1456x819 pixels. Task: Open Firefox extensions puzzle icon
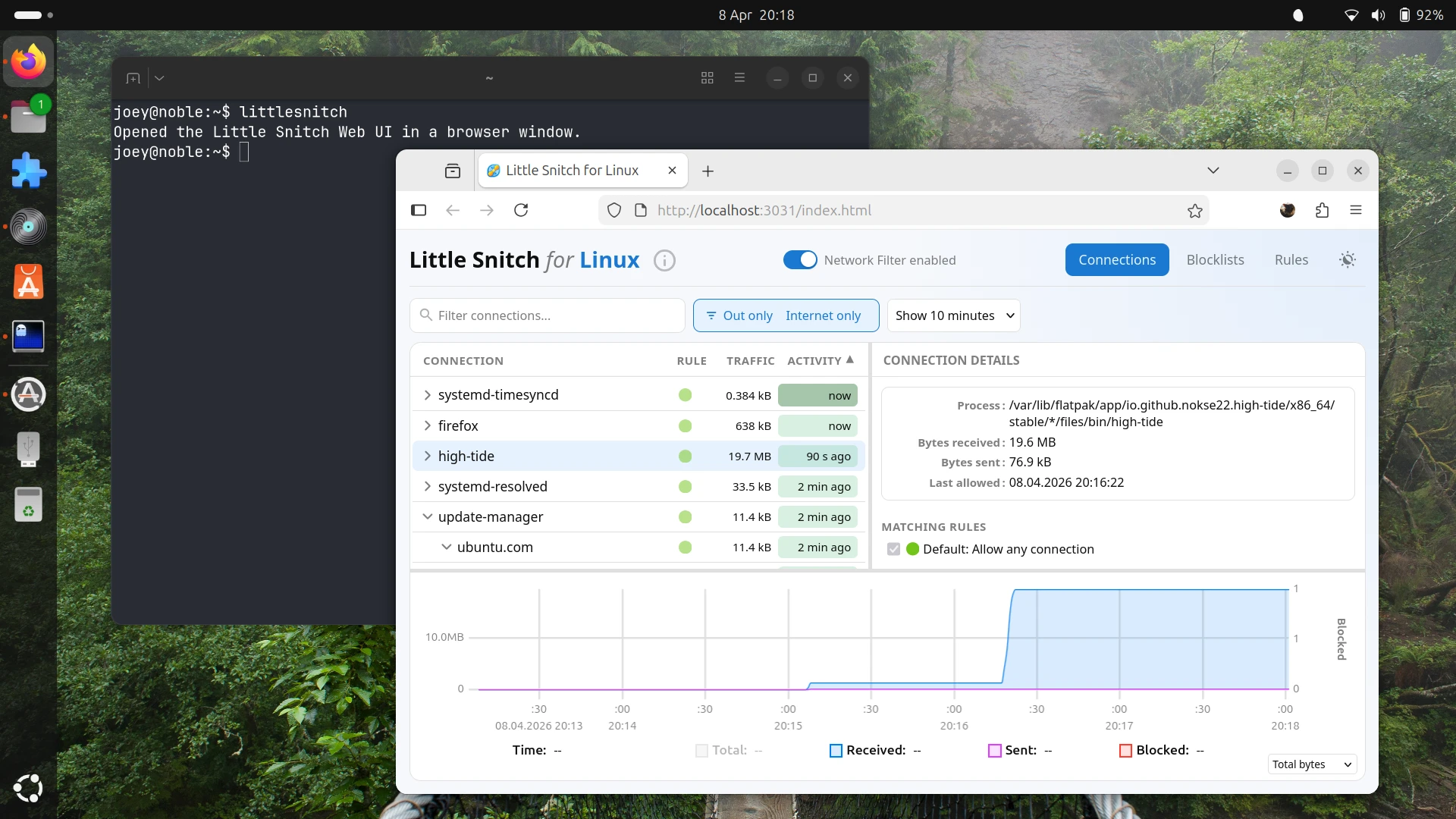tap(1322, 211)
